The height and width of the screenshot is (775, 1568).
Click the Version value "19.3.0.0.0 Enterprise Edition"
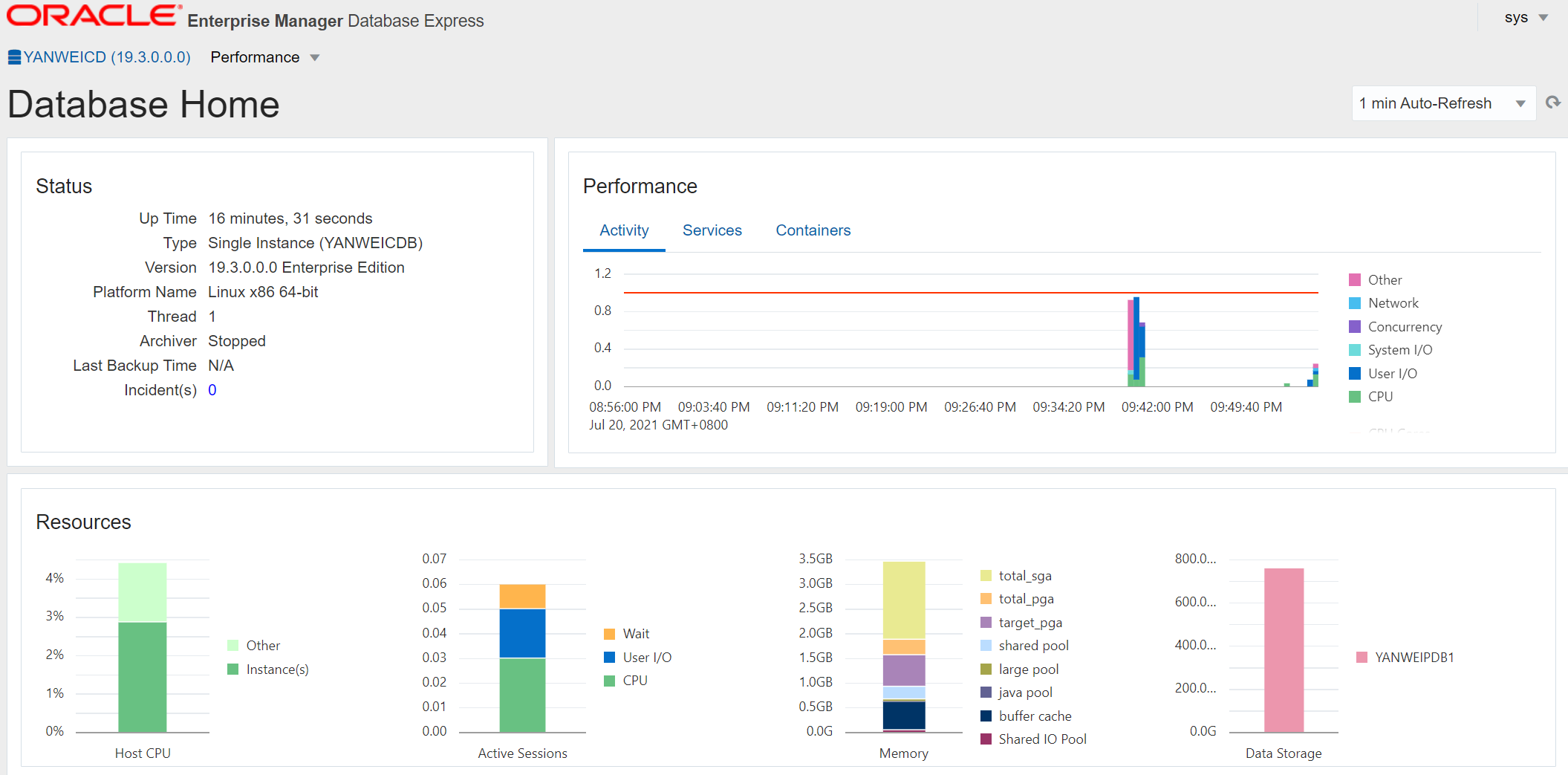307,267
